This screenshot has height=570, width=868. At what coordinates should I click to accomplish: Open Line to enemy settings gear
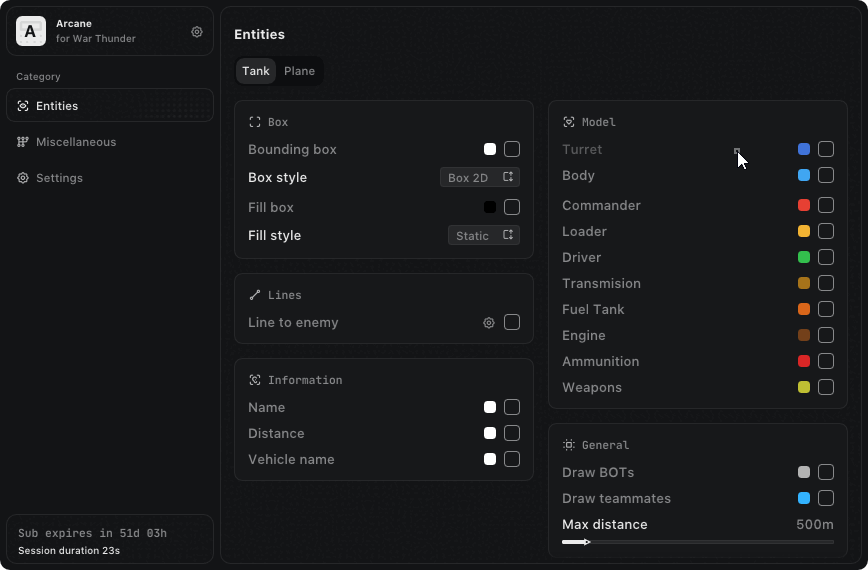pyautogui.click(x=489, y=322)
